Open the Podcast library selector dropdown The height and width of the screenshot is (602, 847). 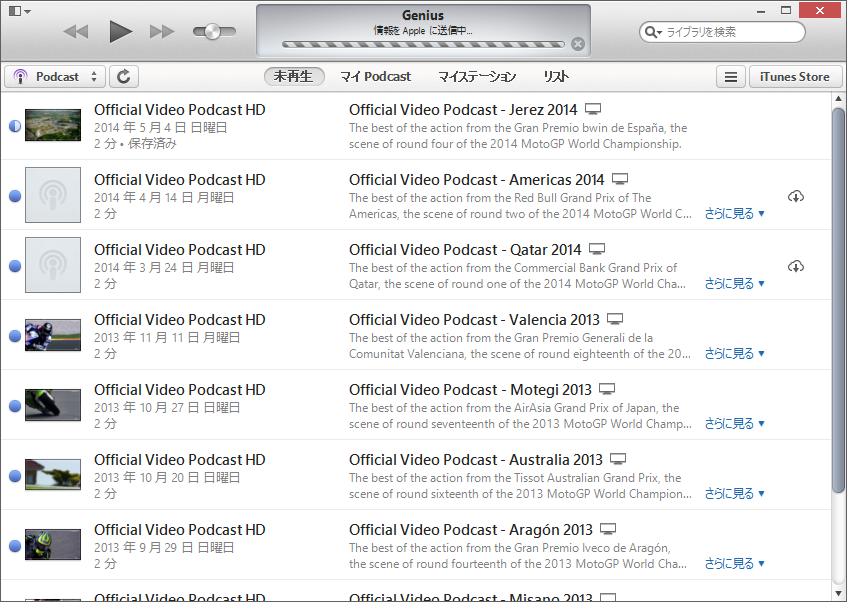pyautogui.click(x=55, y=77)
